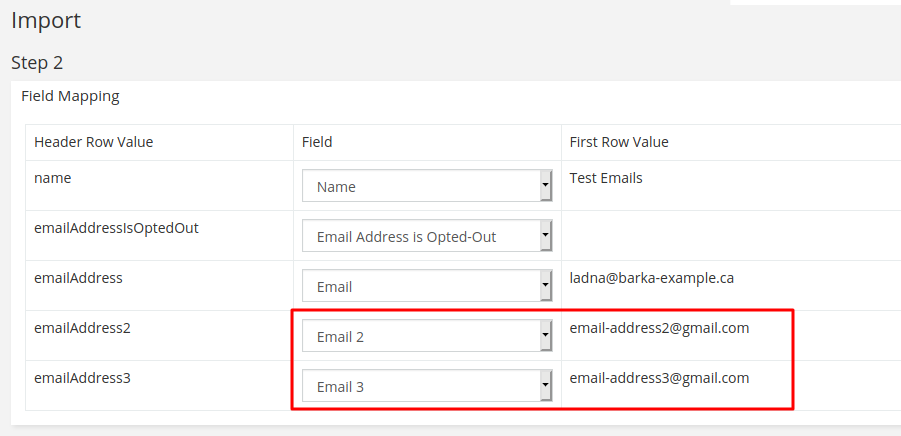Screen dimensions: 901x436
Task: Click the Test Emails first row value
Action: tap(606, 178)
